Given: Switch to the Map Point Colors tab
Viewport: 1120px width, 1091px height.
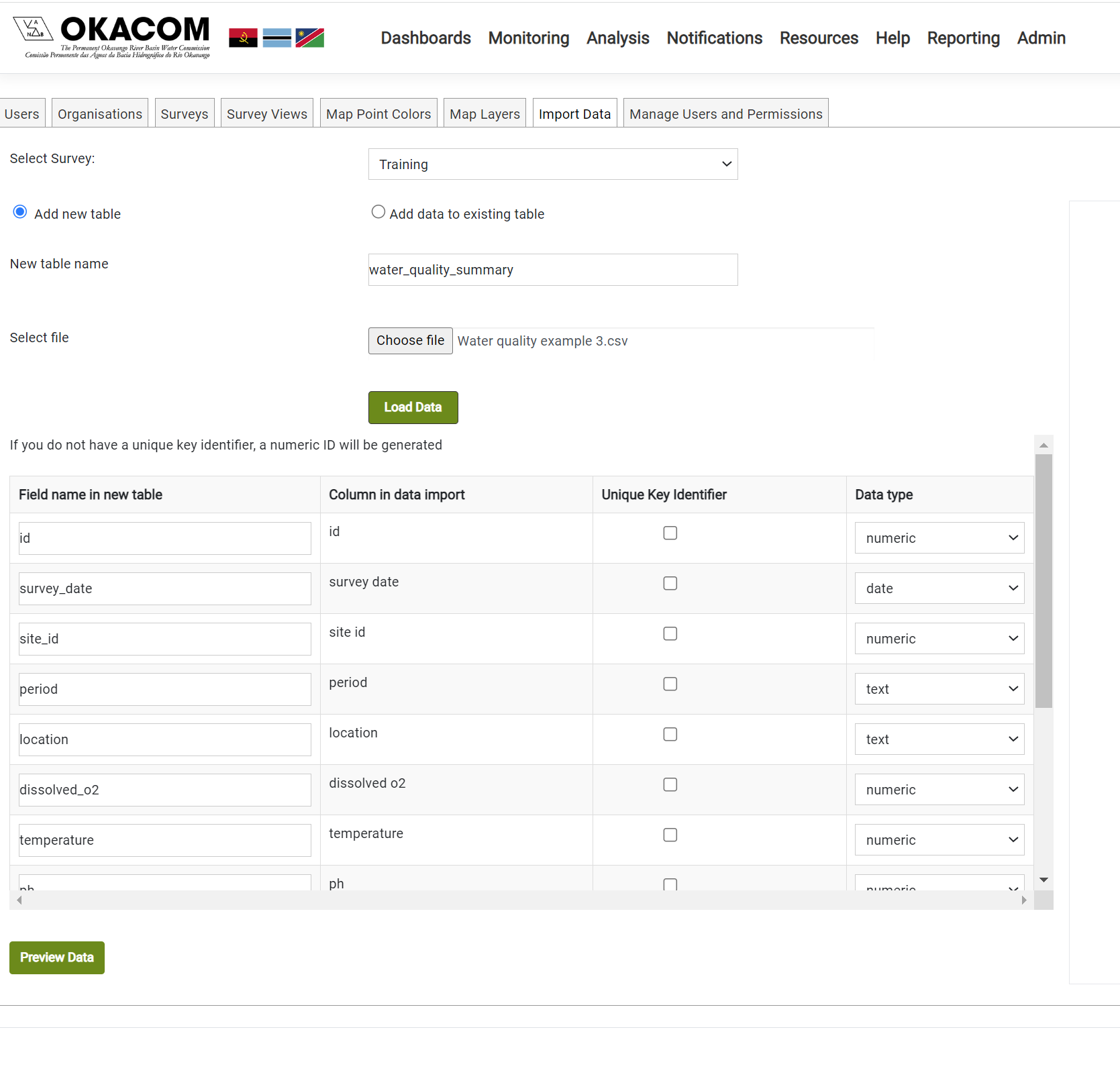Looking at the screenshot, I should pos(378,113).
